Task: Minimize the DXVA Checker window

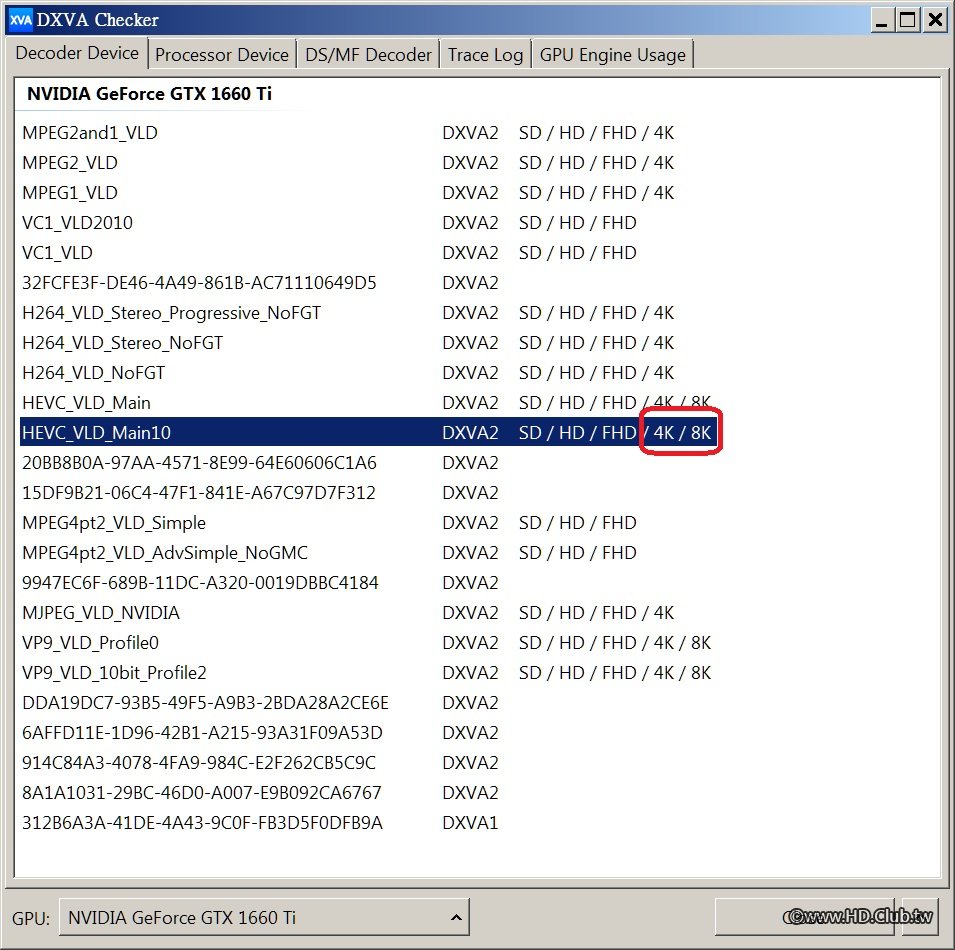Action: click(881, 20)
